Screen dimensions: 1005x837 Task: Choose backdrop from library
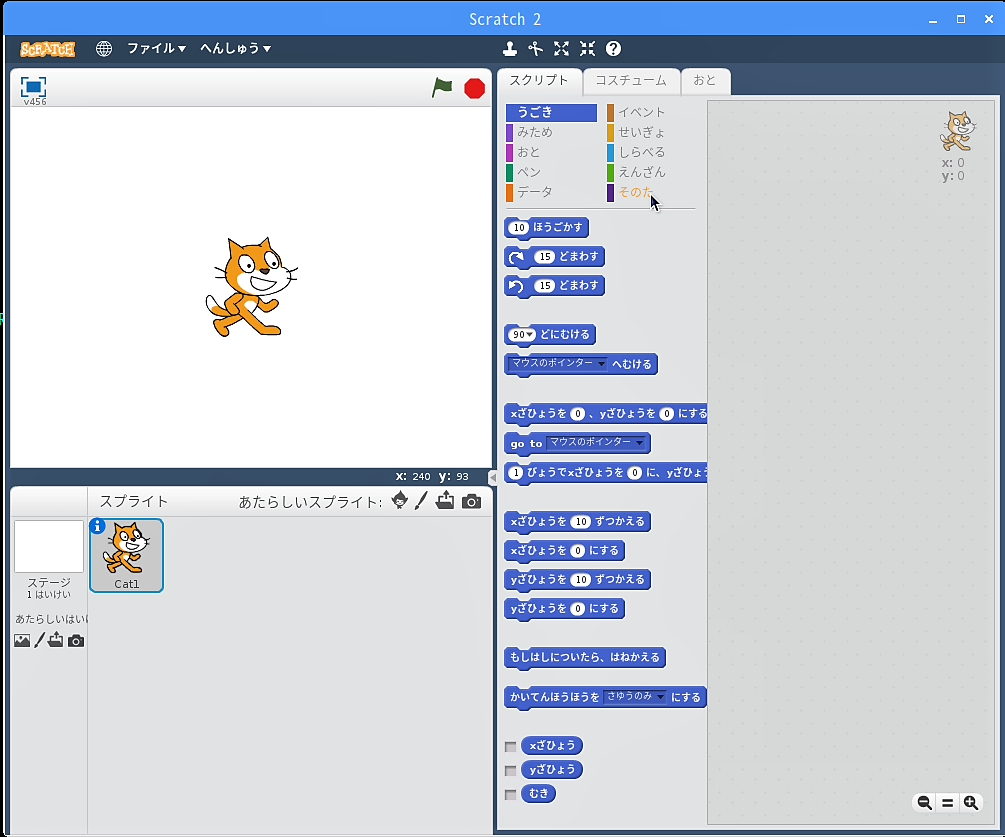point(22,640)
